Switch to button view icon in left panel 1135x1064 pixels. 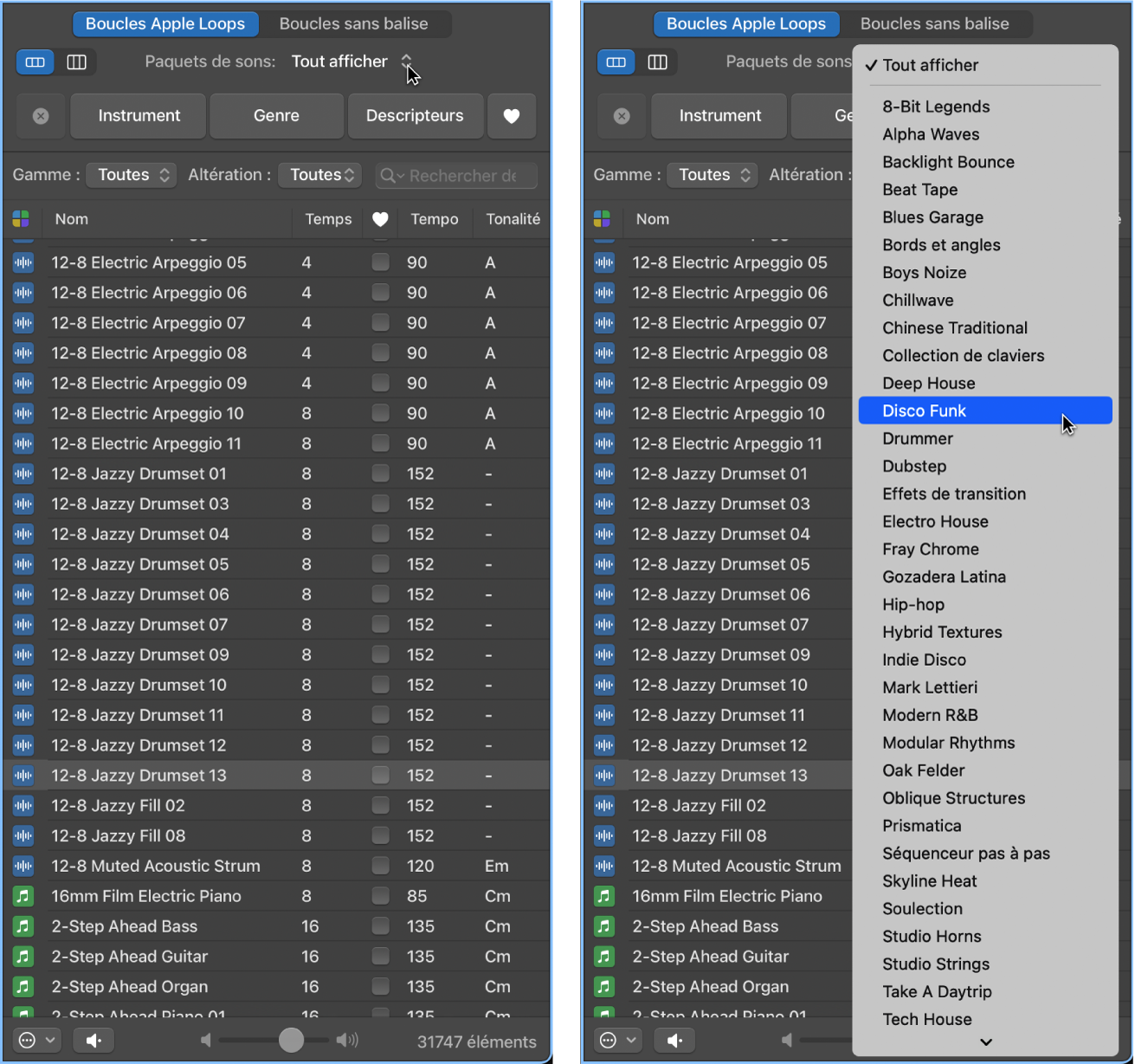(35, 62)
